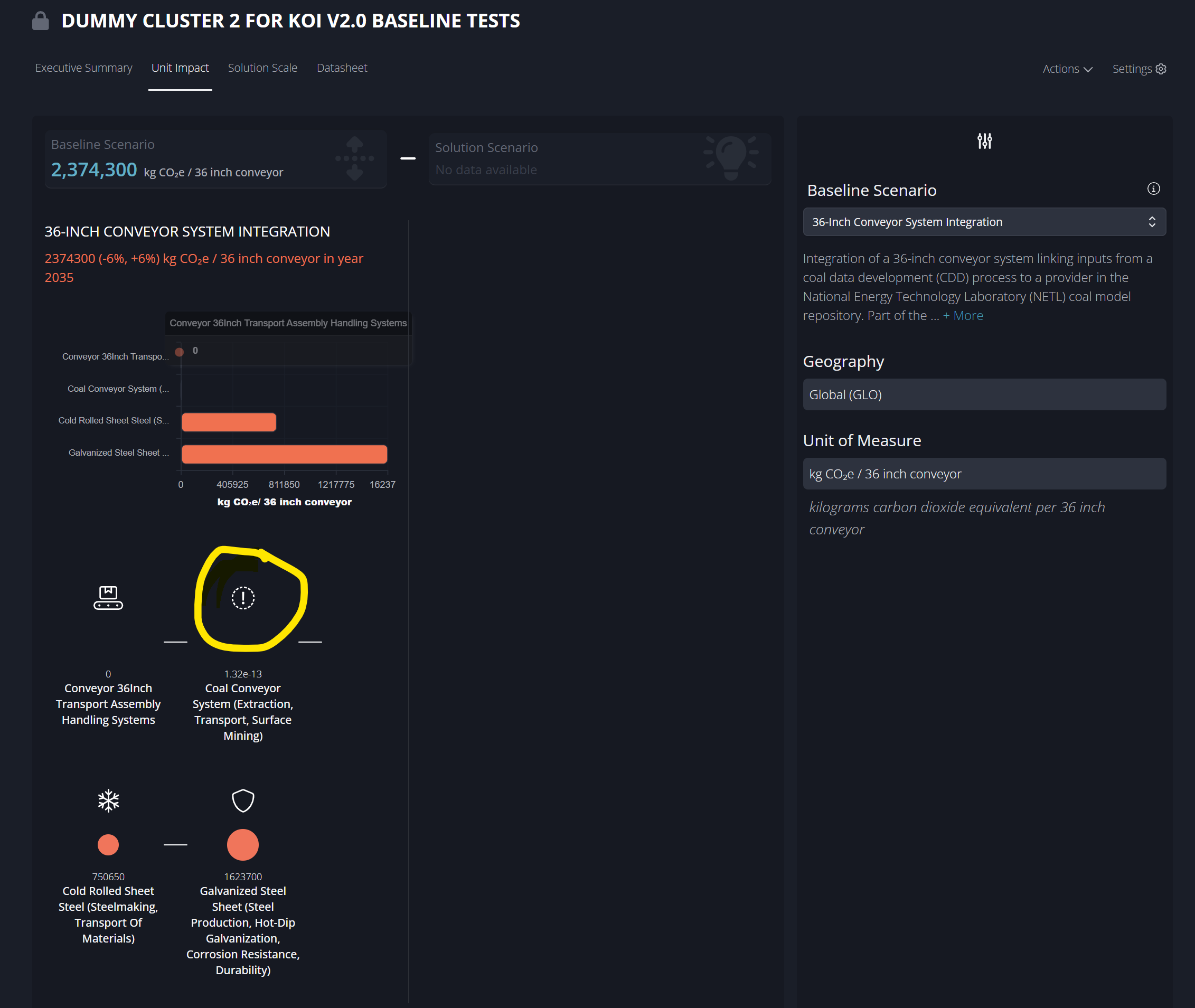Image resolution: width=1195 pixels, height=1008 pixels.
Task: Click the Geography field Global (GLO)
Action: [x=984, y=394]
